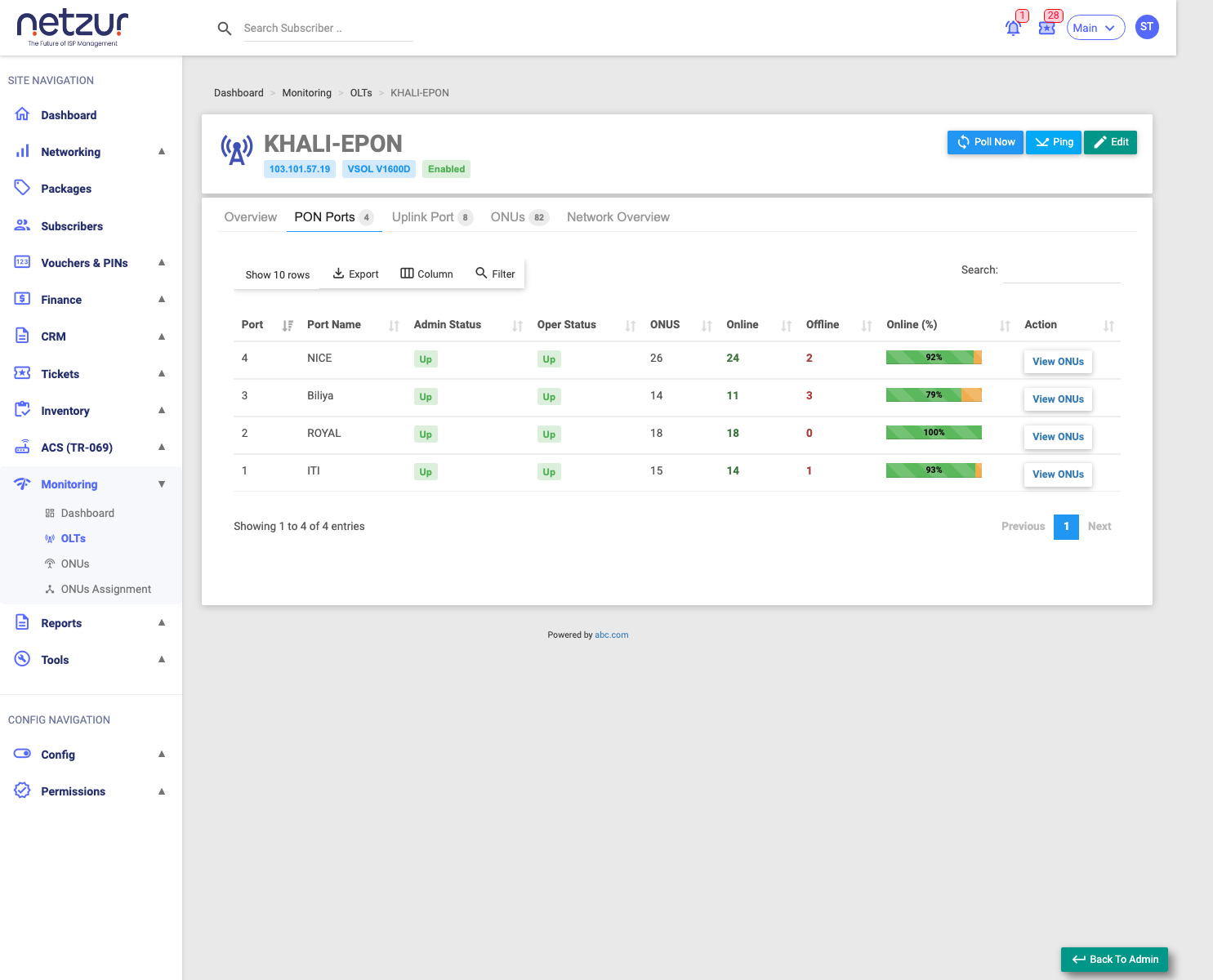Switch to the ONUs tab with 82 badge
The height and width of the screenshot is (980, 1213).
[520, 217]
